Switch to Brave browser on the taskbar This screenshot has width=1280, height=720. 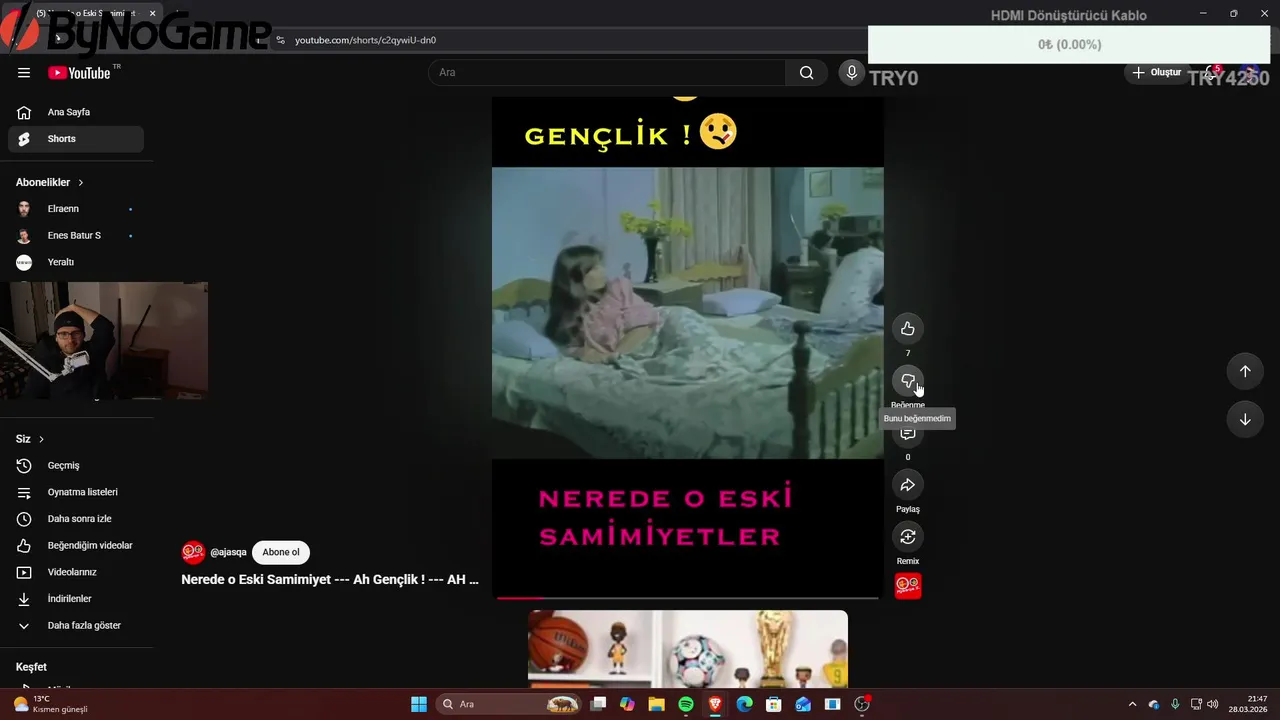715,704
